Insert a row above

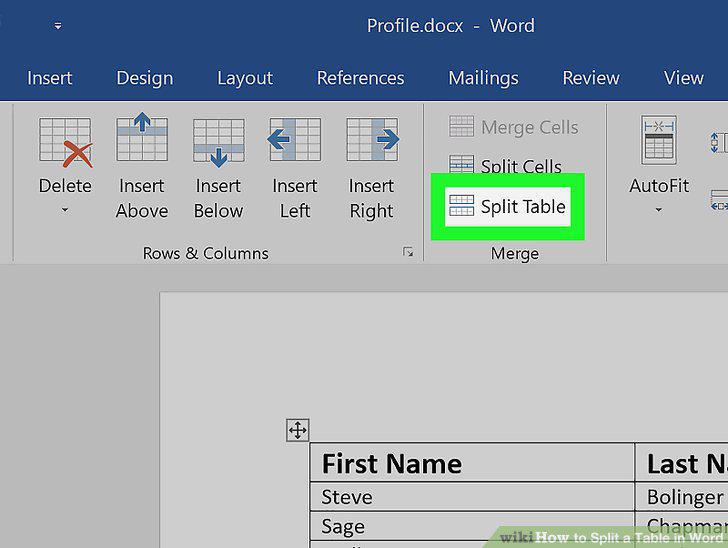pos(142,166)
